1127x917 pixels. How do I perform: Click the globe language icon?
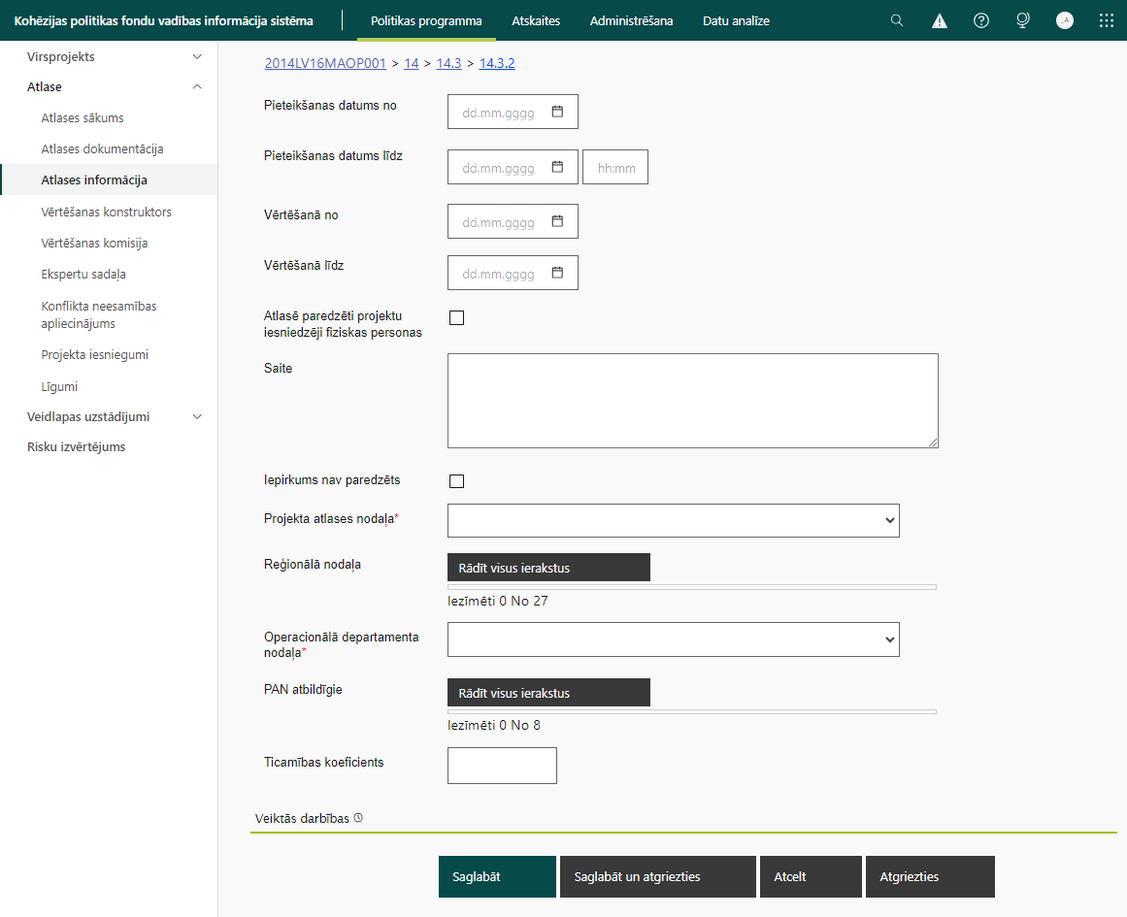click(x=1022, y=21)
